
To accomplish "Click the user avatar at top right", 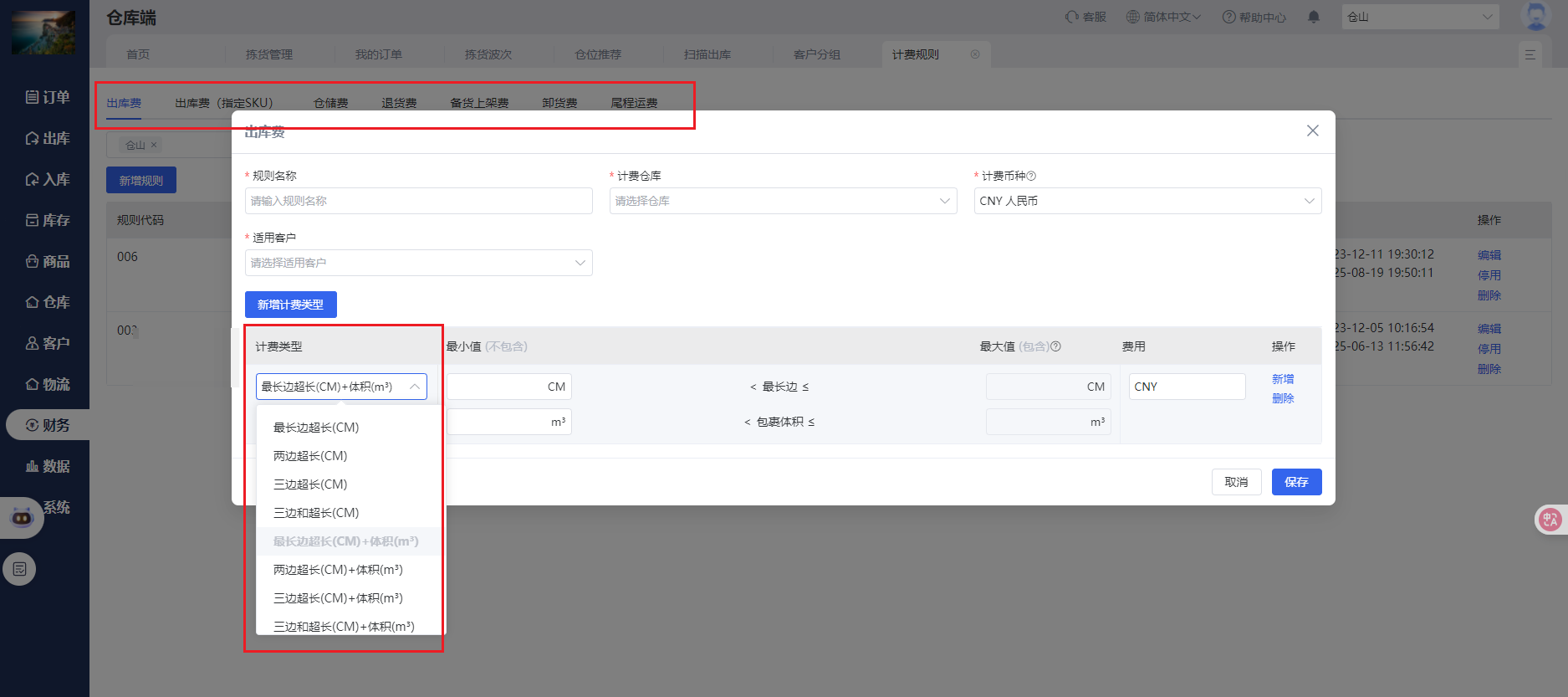I will pyautogui.click(x=1535, y=16).
